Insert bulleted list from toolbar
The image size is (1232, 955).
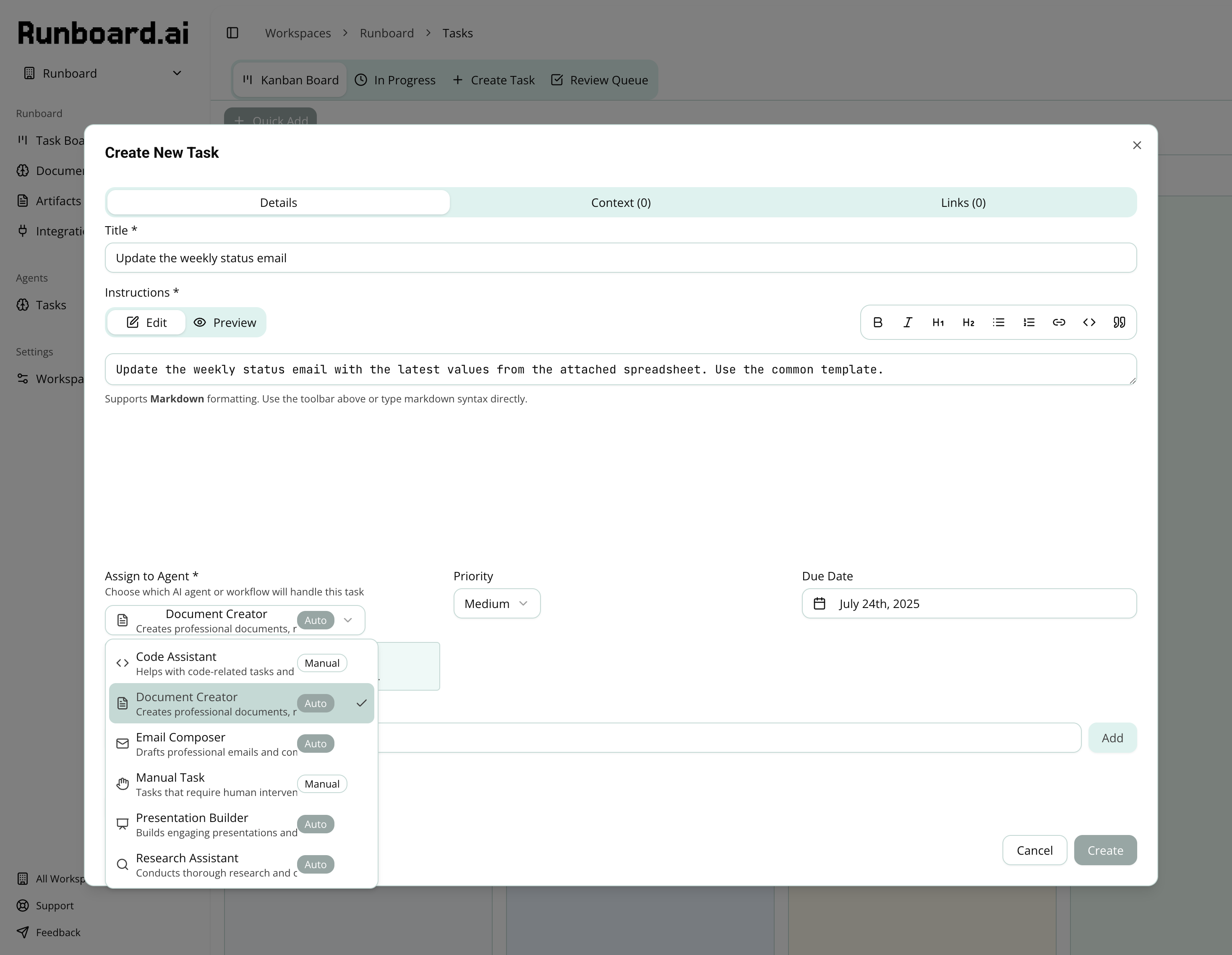(998, 322)
